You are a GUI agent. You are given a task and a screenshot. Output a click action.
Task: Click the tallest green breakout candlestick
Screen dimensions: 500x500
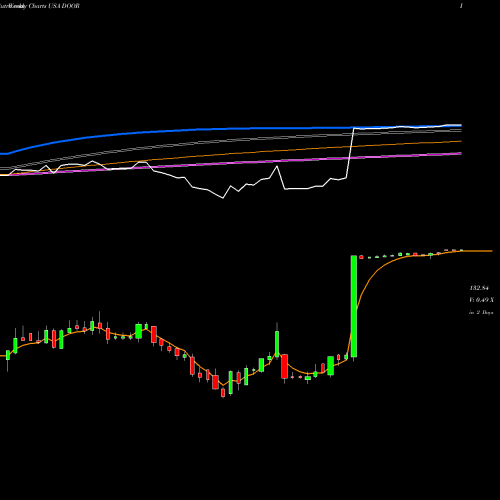[x=354, y=306]
